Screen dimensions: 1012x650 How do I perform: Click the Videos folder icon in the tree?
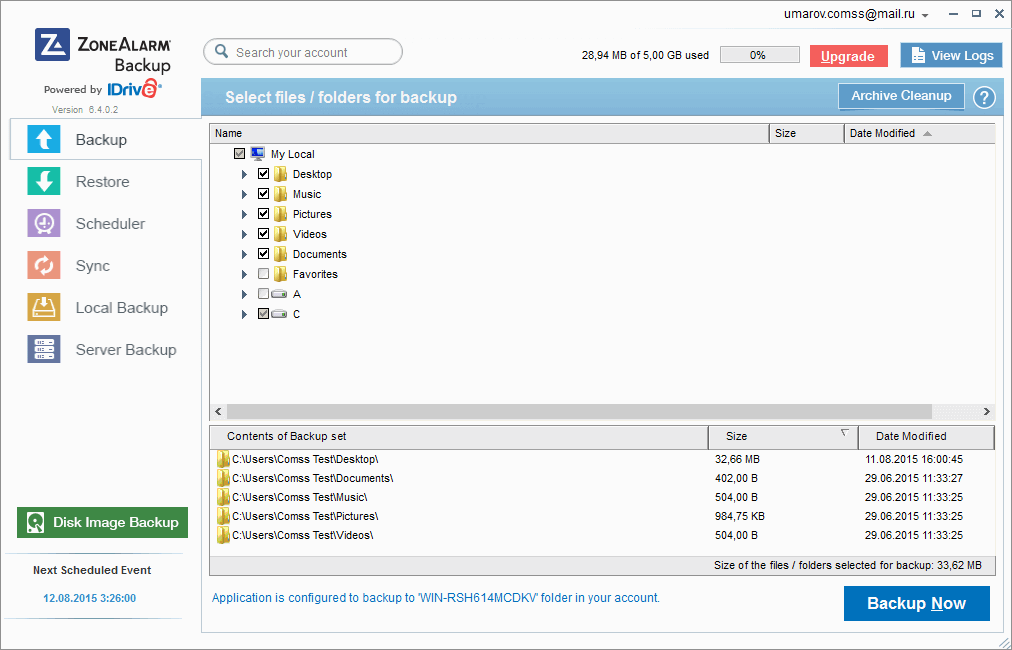pyautogui.click(x=280, y=234)
